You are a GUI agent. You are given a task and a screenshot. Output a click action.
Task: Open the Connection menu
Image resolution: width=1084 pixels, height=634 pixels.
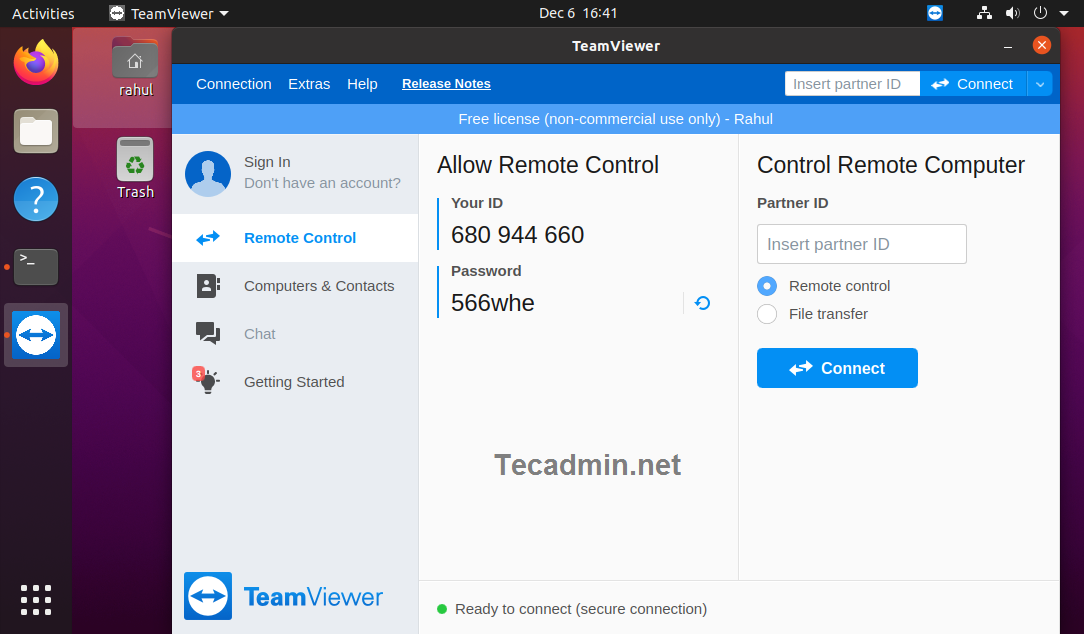click(x=234, y=84)
